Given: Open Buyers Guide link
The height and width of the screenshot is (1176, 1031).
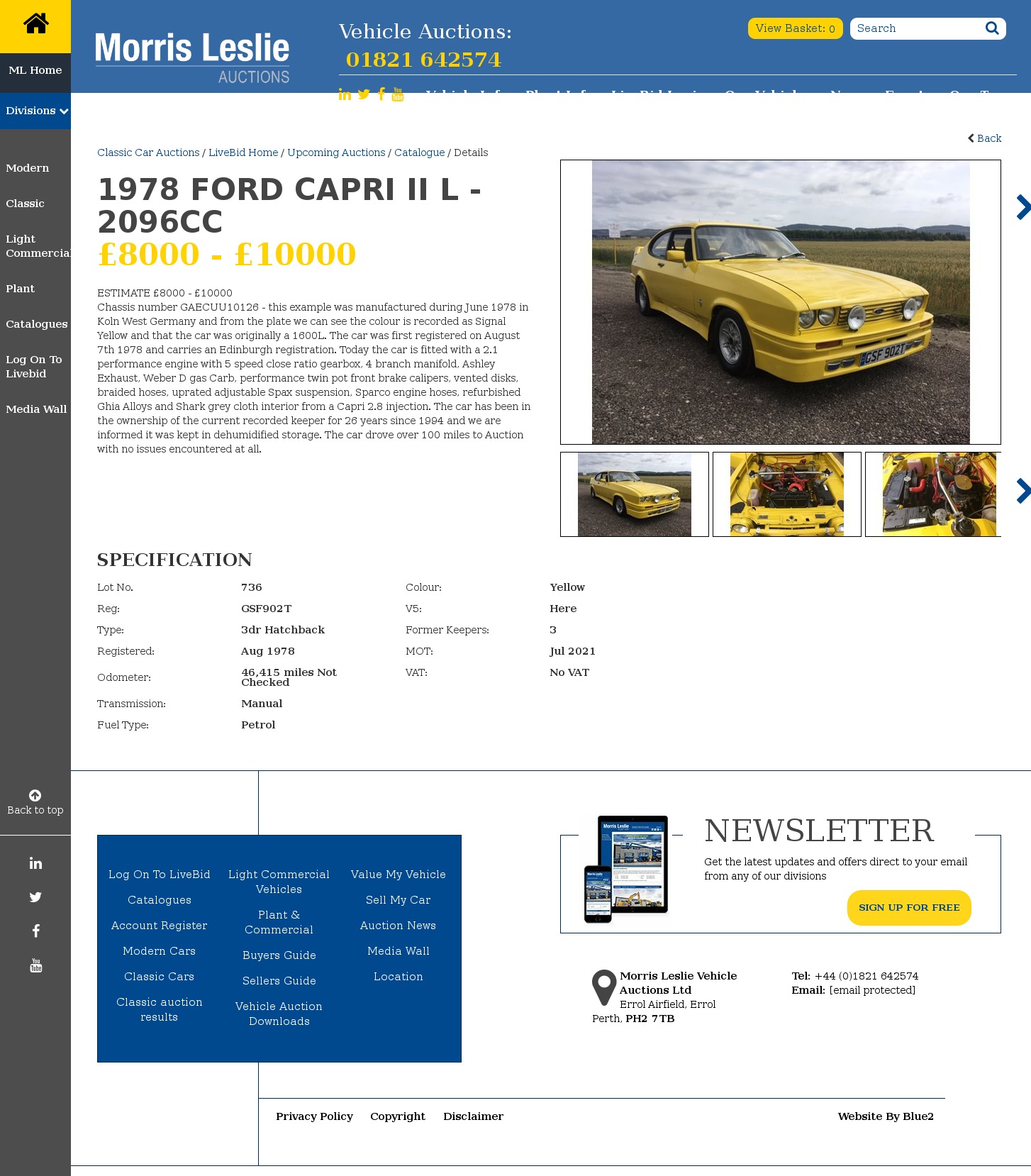Looking at the screenshot, I should (279, 955).
